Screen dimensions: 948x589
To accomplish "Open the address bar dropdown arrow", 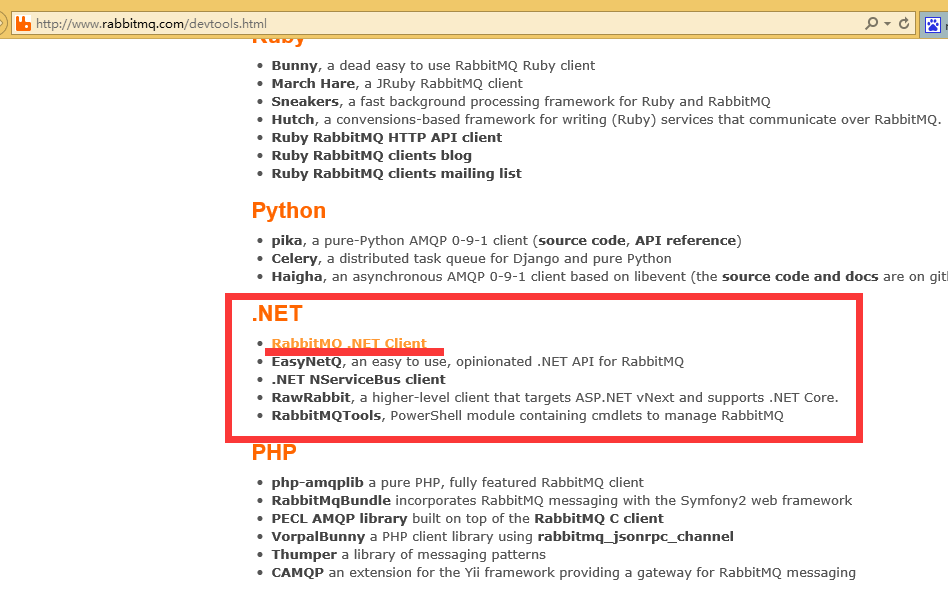I will (888, 24).
